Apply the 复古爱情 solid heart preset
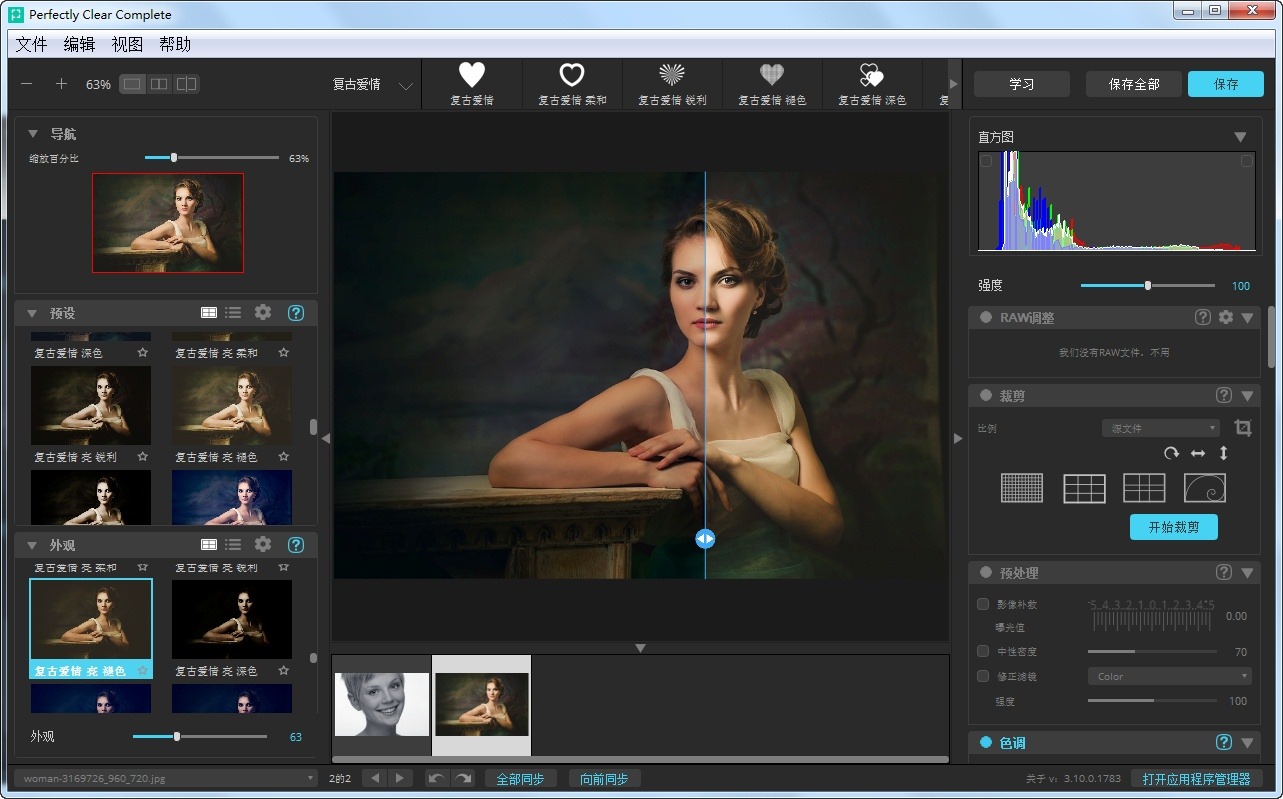1283x799 pixels. [x=472, y=83]
